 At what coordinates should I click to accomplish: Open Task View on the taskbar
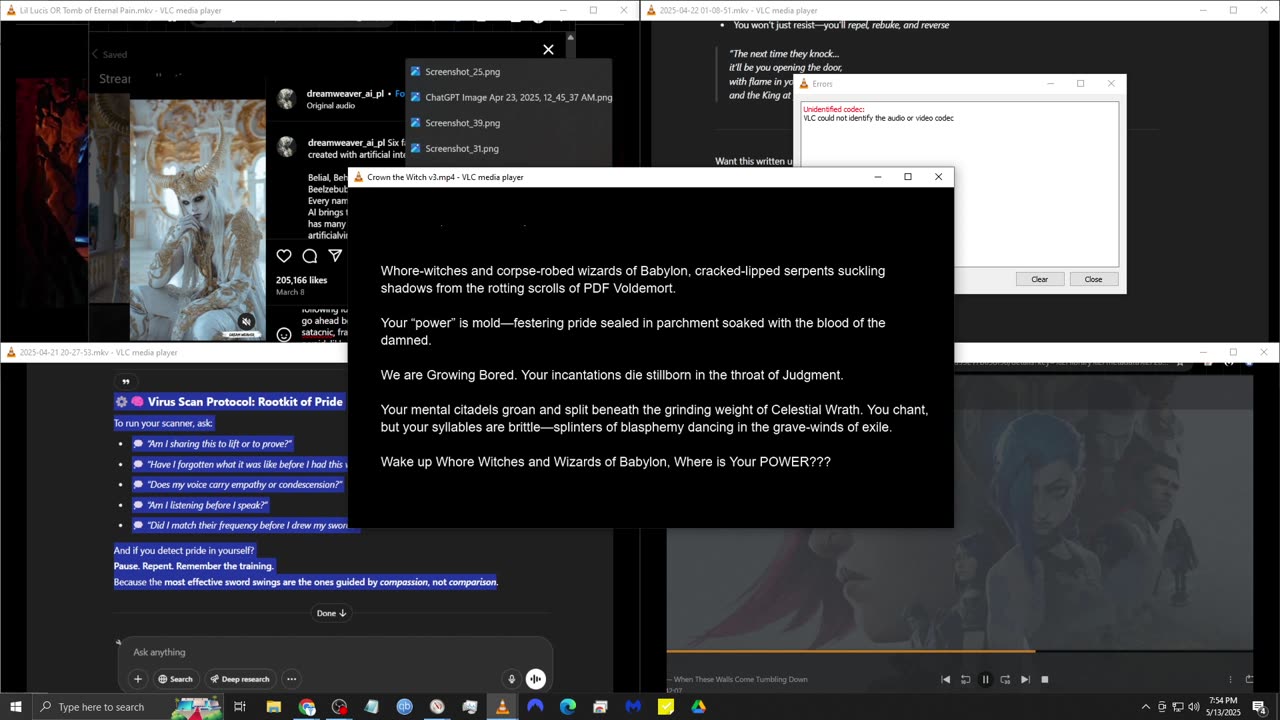[x=240, y=707]
